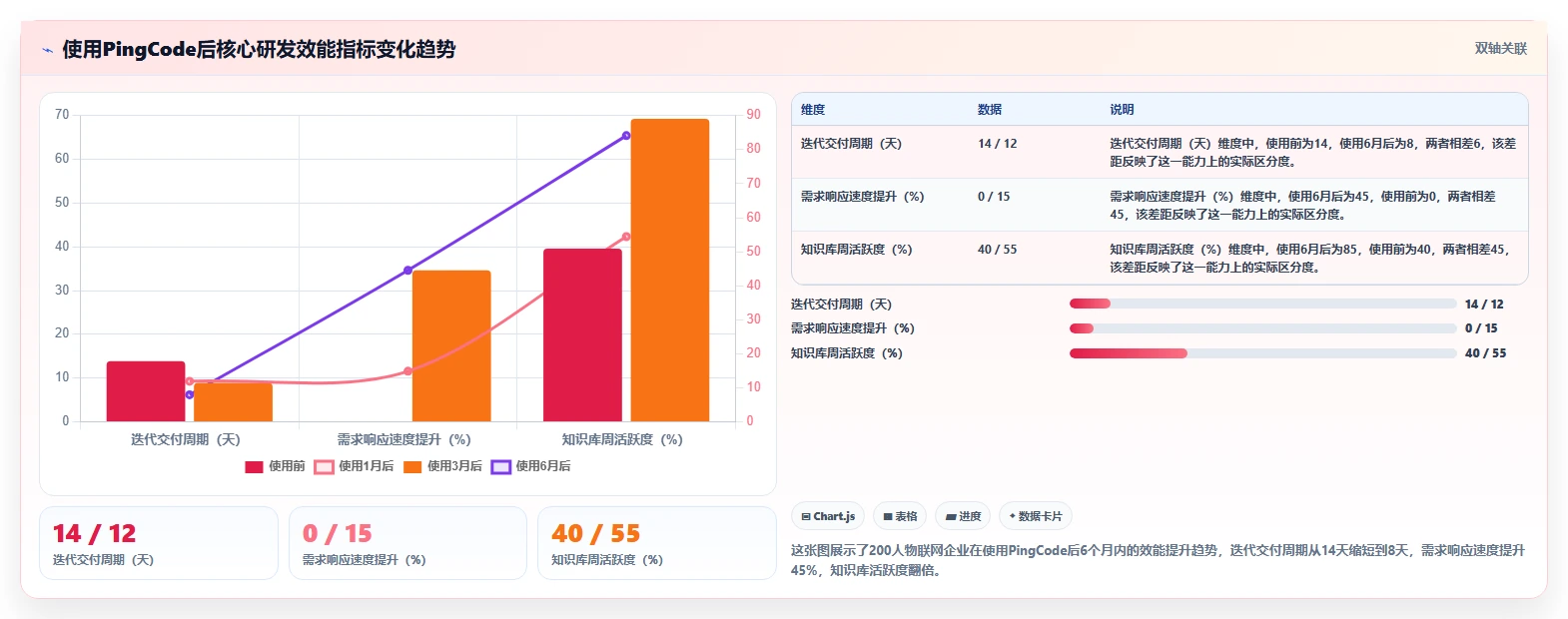Click the pink line point above 知识库周活跃度

click(626, 237)
